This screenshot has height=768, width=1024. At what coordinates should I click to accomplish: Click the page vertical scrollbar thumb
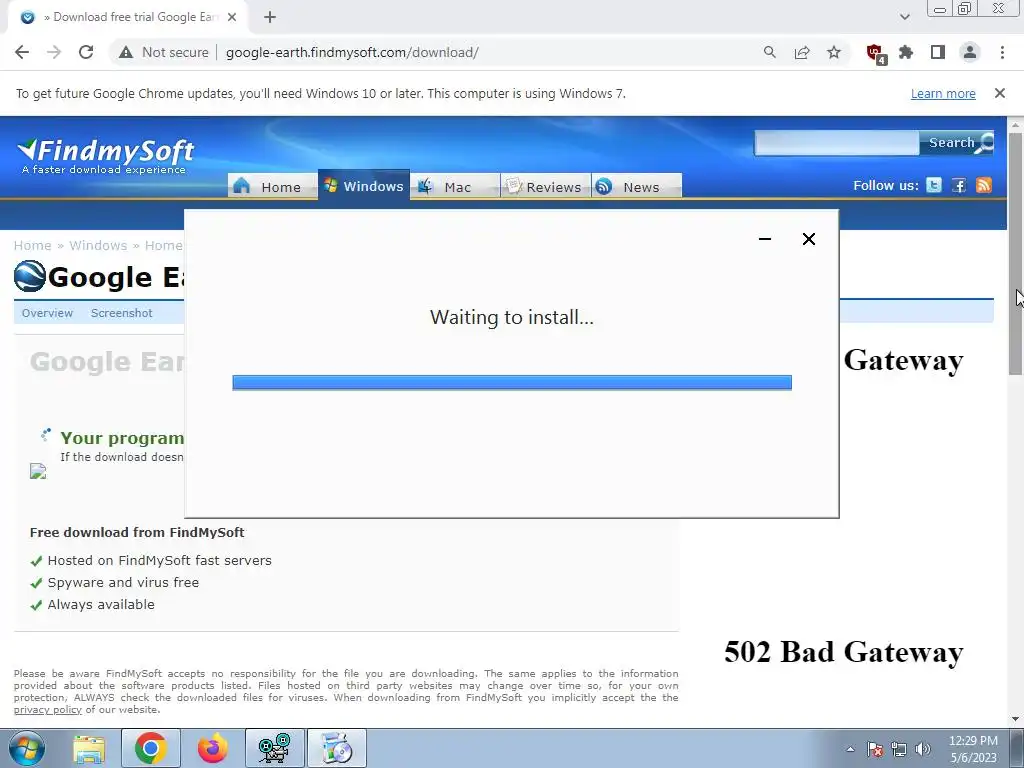click(x=1015, y=253)
